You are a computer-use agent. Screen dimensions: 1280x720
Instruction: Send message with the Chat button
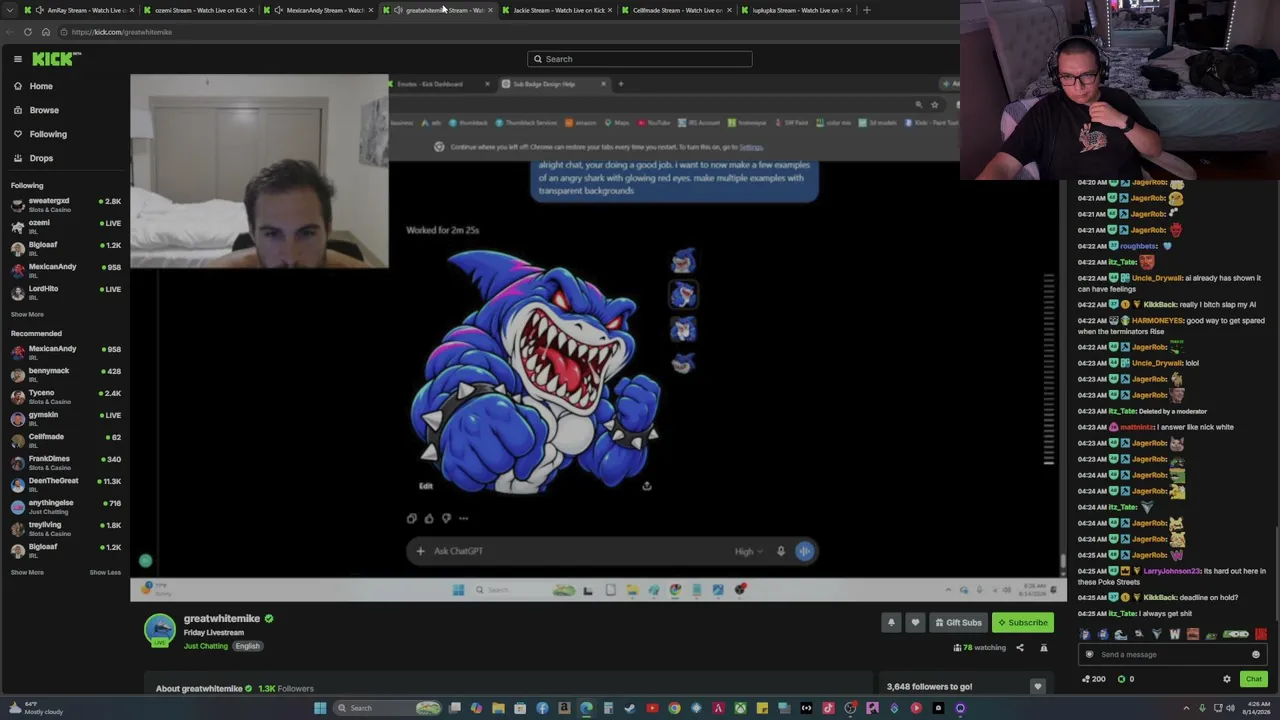click(1253, 679)
